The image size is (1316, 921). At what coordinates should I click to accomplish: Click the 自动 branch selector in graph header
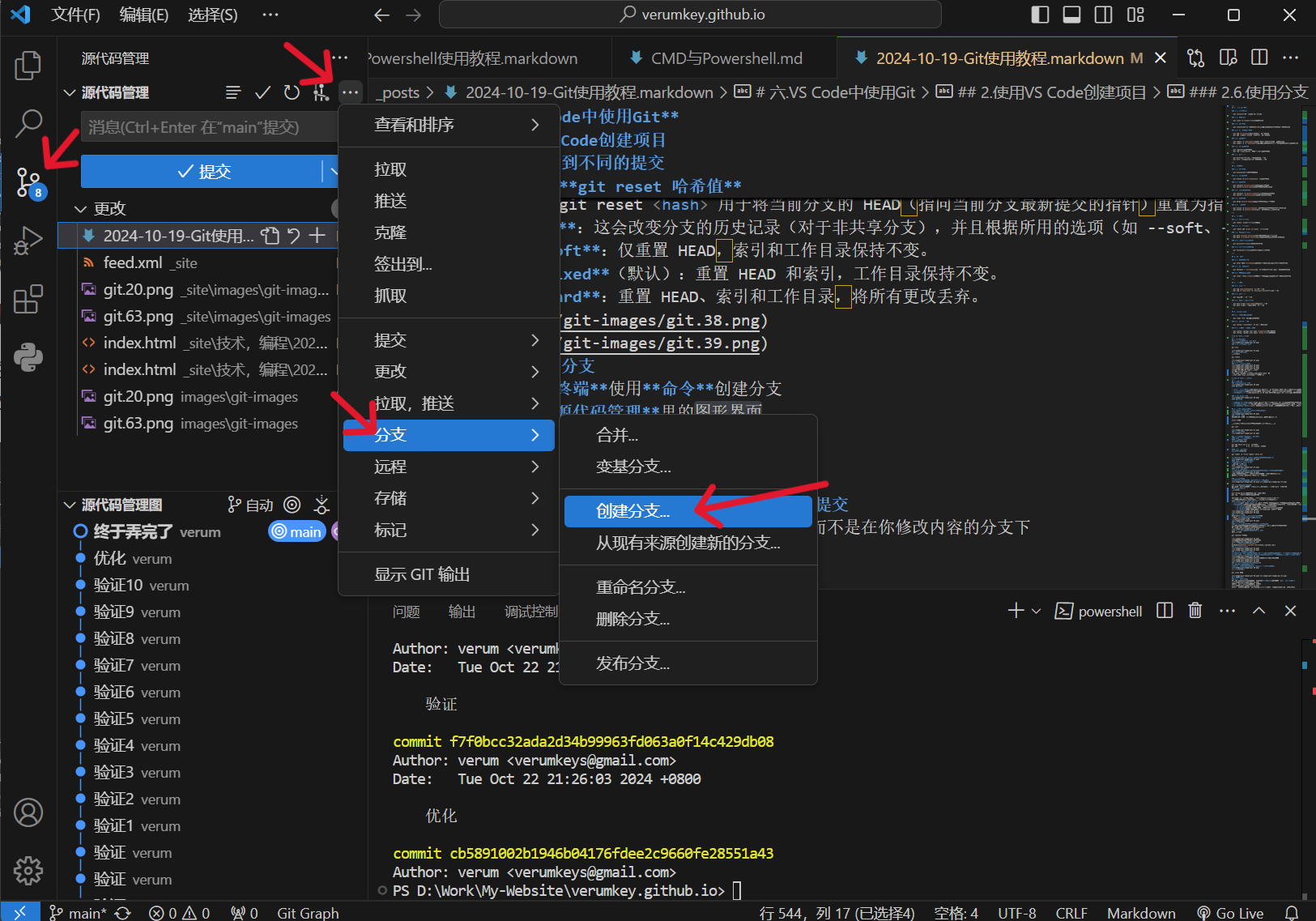[x=251, y=505]
